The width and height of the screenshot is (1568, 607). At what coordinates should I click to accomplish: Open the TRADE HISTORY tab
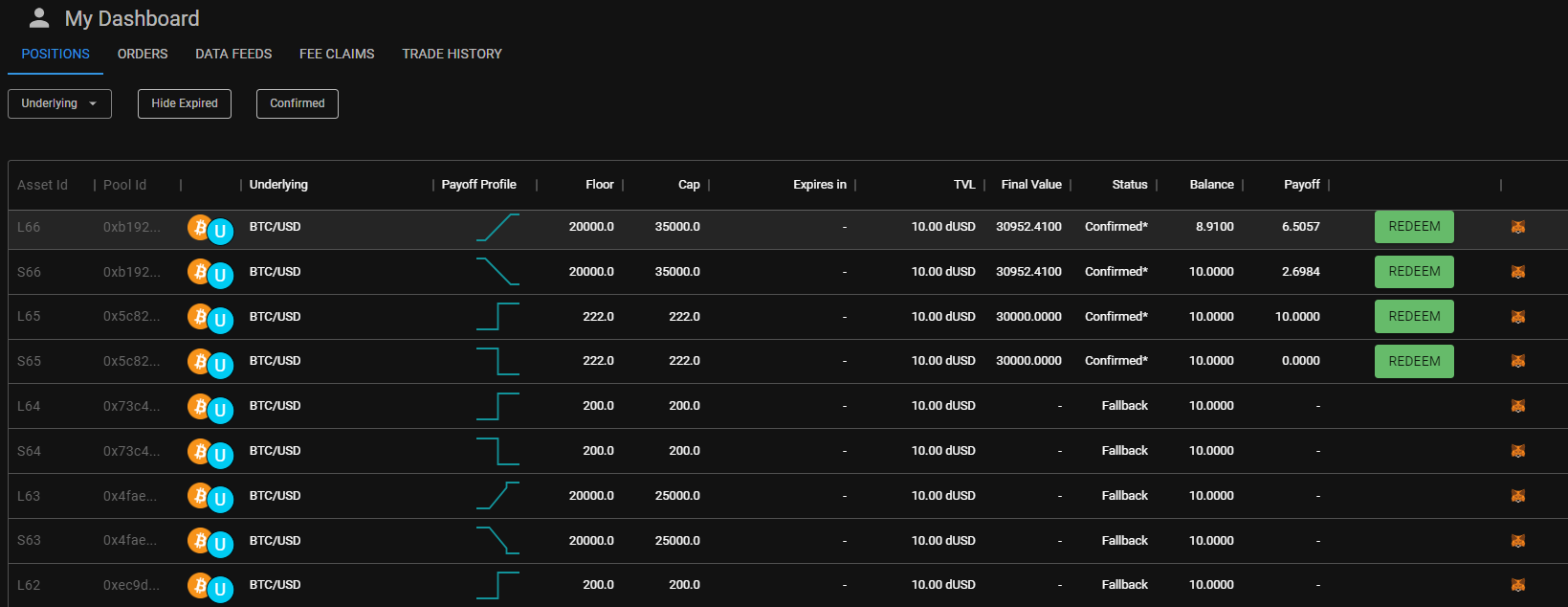(452, 55)
